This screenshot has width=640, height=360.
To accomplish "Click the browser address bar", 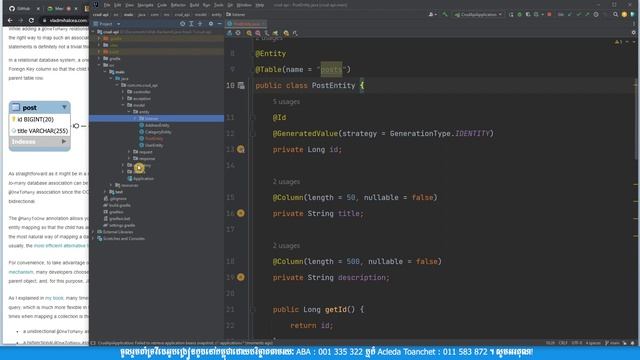I will pyautogui.click(x=65, y=20).
